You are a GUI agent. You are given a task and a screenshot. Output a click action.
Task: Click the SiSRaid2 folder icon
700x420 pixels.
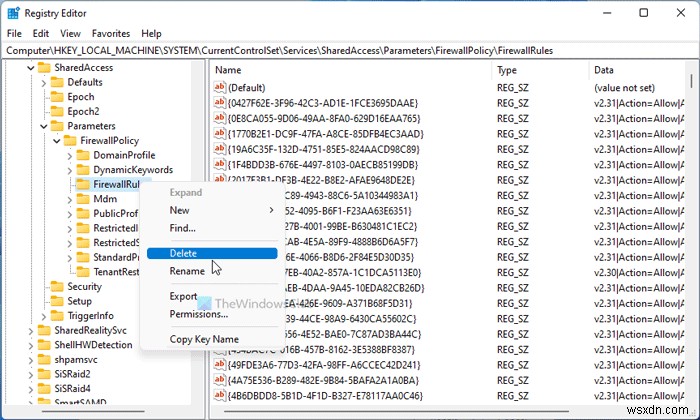[44, 374]
